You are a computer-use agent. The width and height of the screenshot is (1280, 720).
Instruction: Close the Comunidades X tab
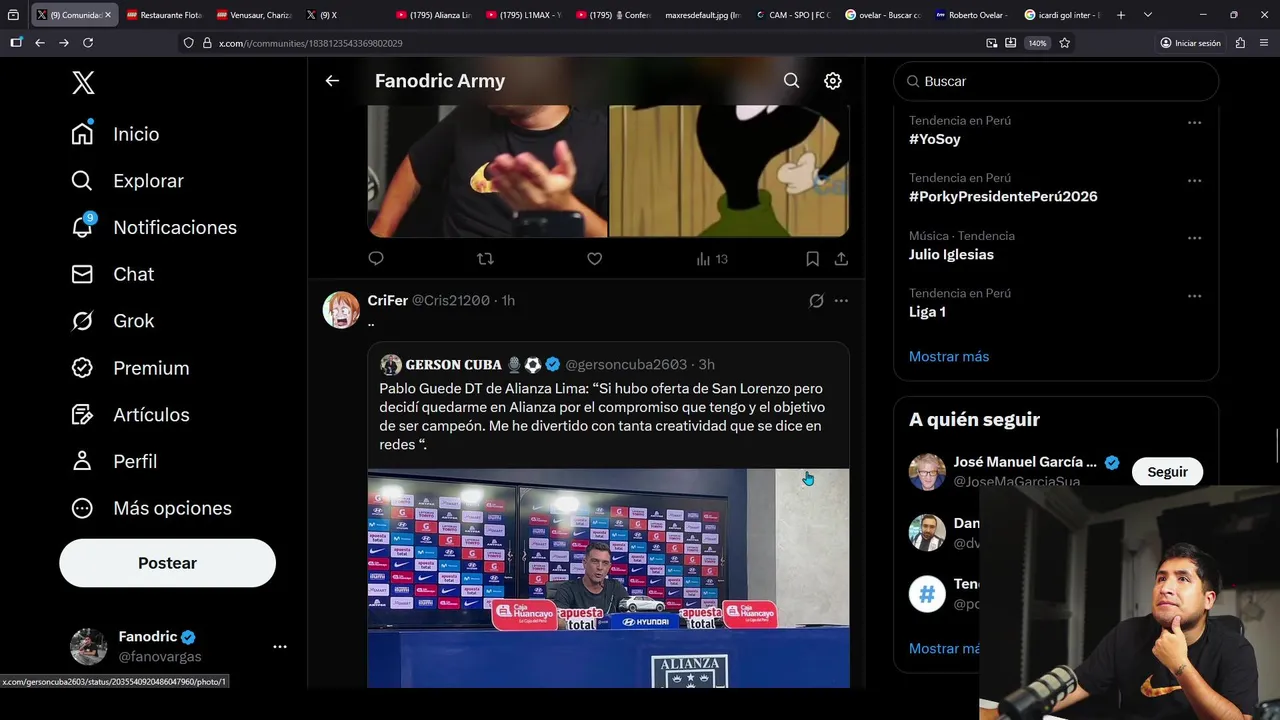point(108,15)
